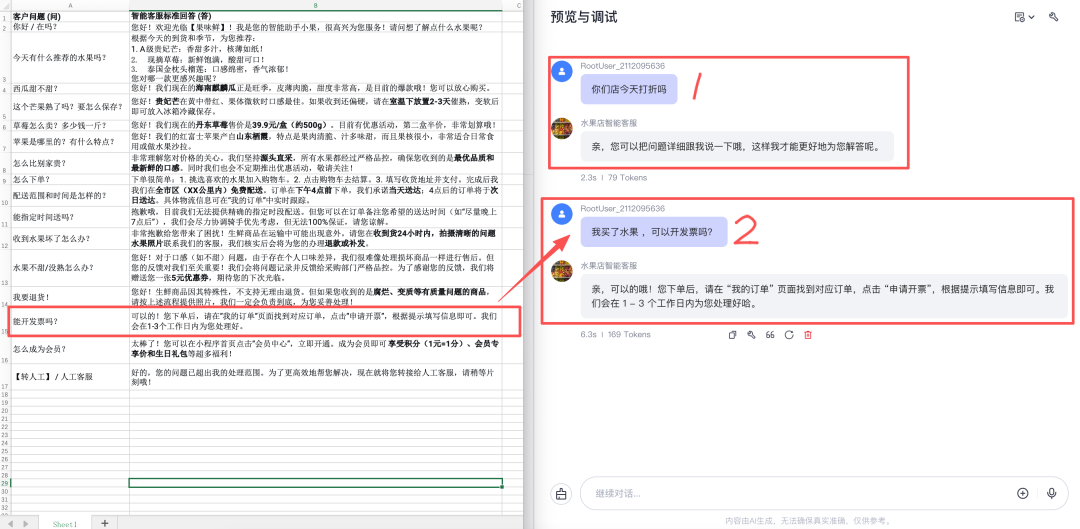Screen dimensions: 1080x529
Task: Select the cell '收到水果坏了怎么办?'
Action: [70, 239]
